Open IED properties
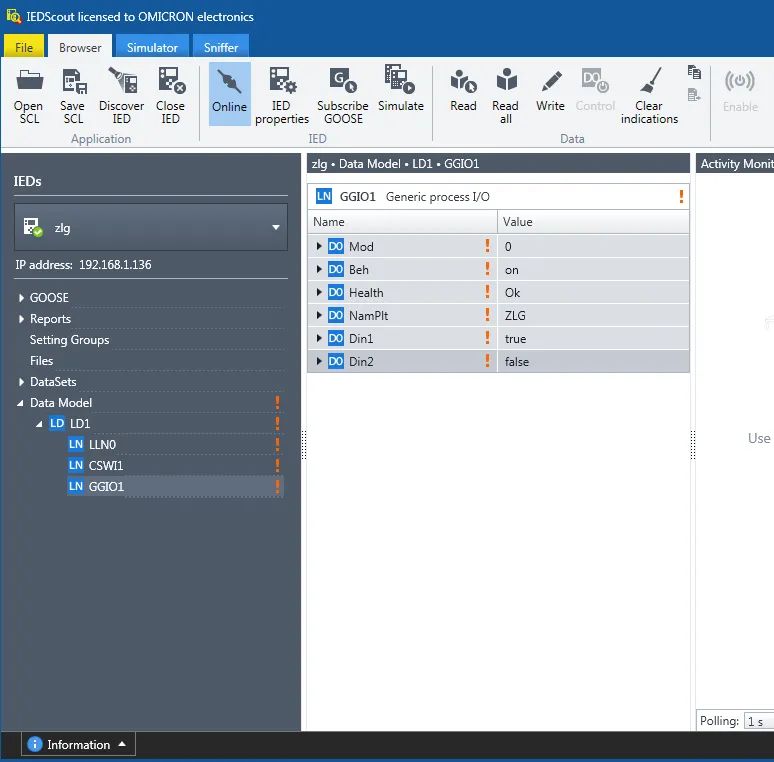Image resolution: width=774 pixels, height=762 pixels. 282,95
